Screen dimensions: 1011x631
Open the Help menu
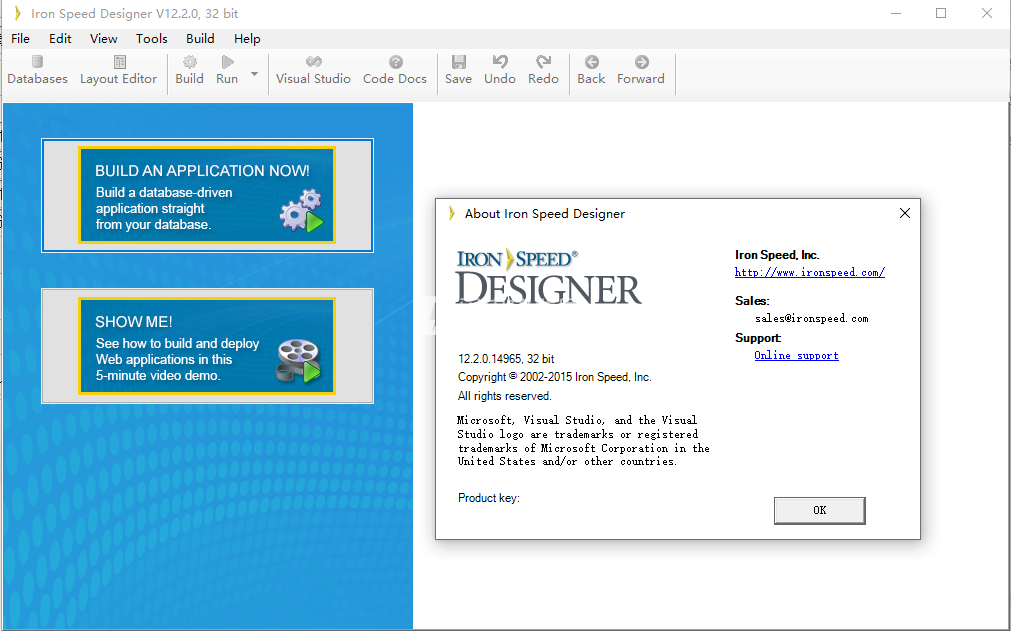click(247, 39)
